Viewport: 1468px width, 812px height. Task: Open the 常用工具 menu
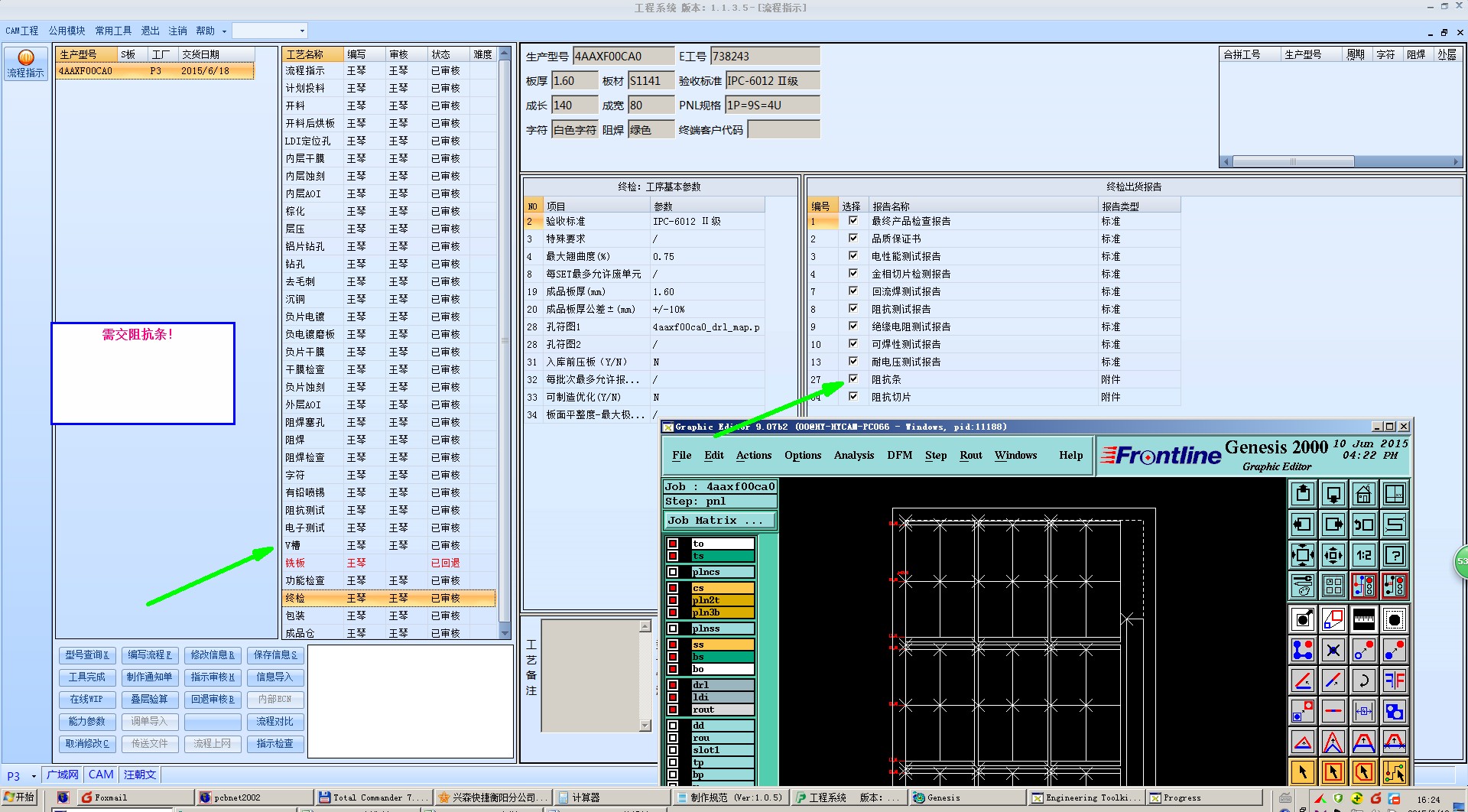[x=113, y=31]
